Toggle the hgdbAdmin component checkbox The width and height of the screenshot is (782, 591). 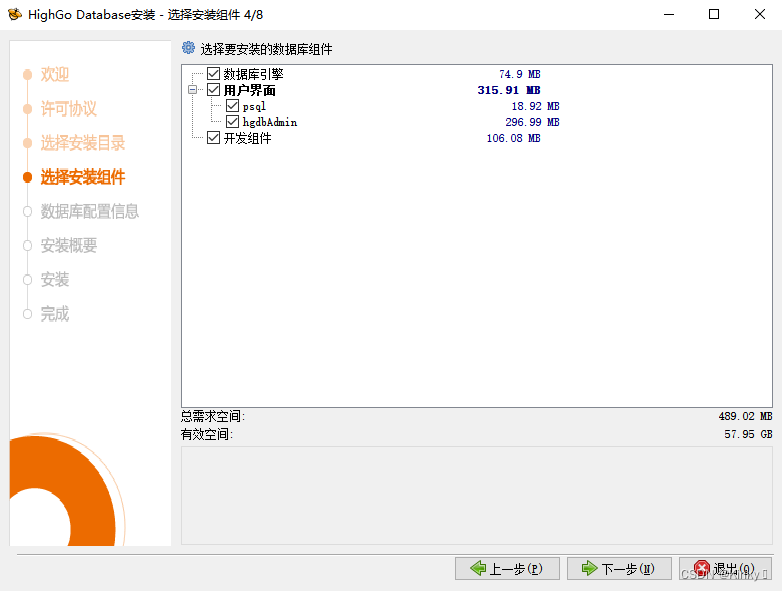point(232,122)
